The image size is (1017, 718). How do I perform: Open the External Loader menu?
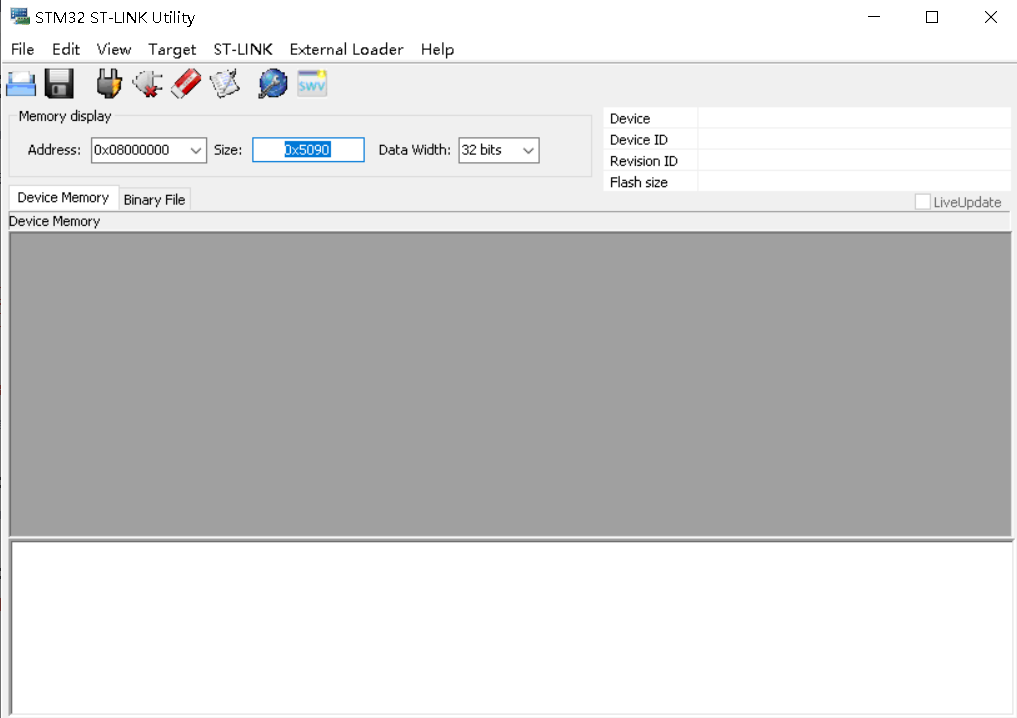(346, 49)
